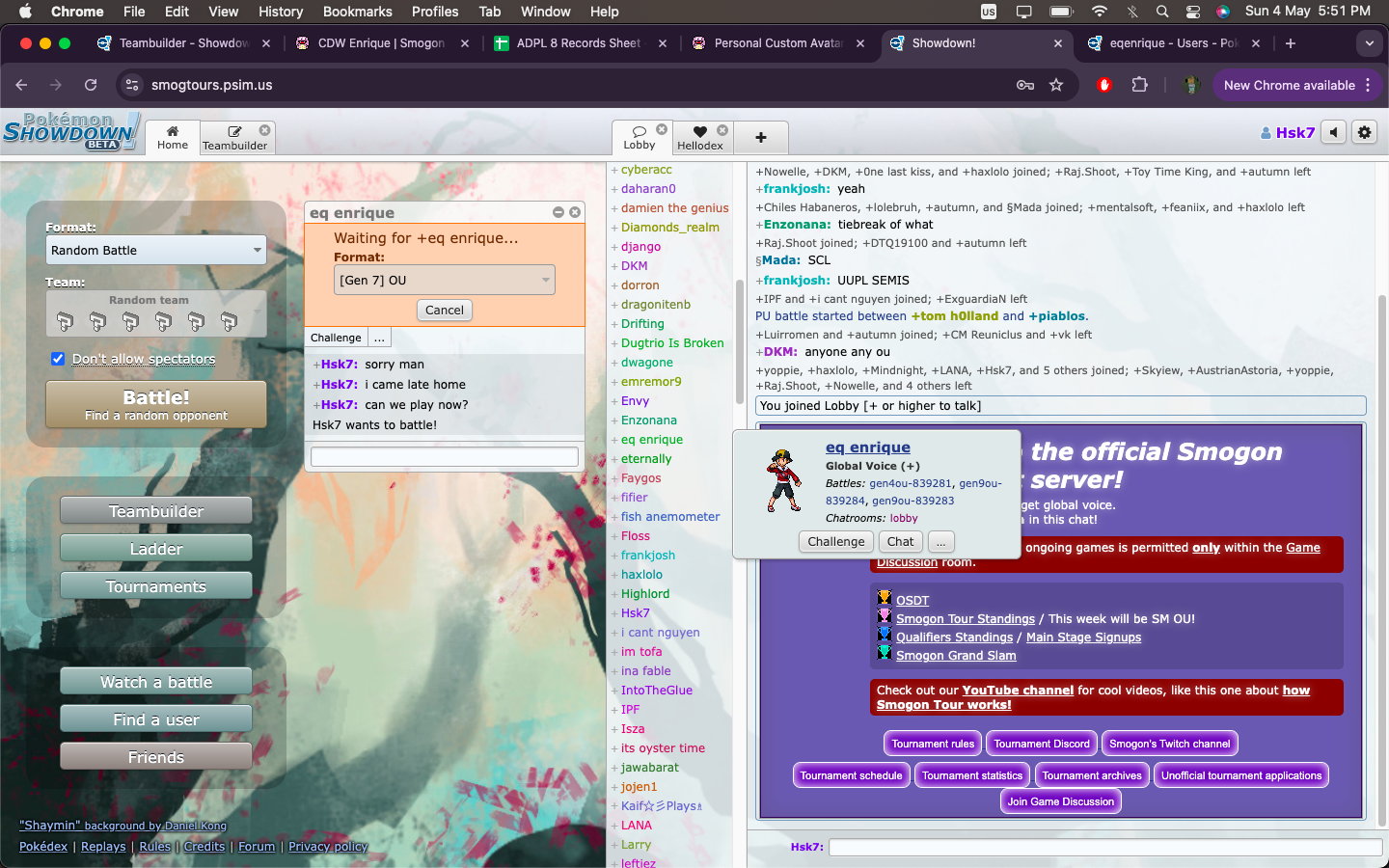1389x868 pixels.
Task: Click the first random team Pokémon slot
Action: pos(65,320)
